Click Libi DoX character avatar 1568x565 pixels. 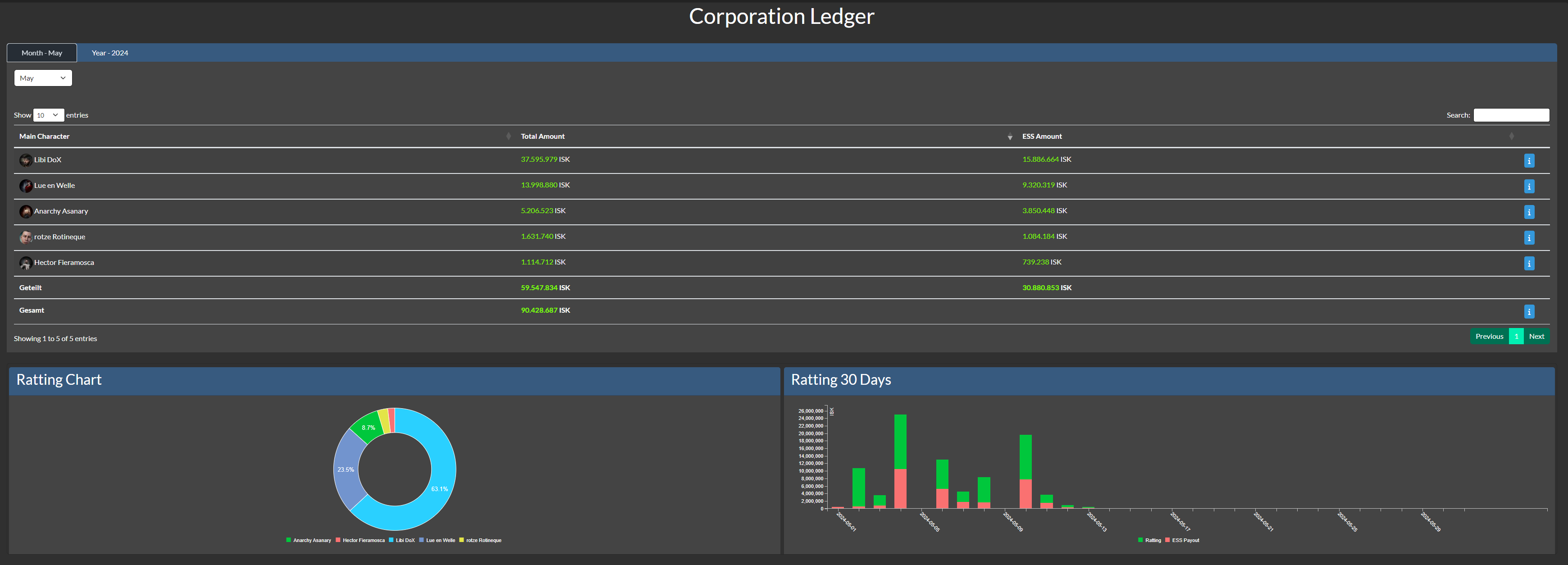click(26, 160)
